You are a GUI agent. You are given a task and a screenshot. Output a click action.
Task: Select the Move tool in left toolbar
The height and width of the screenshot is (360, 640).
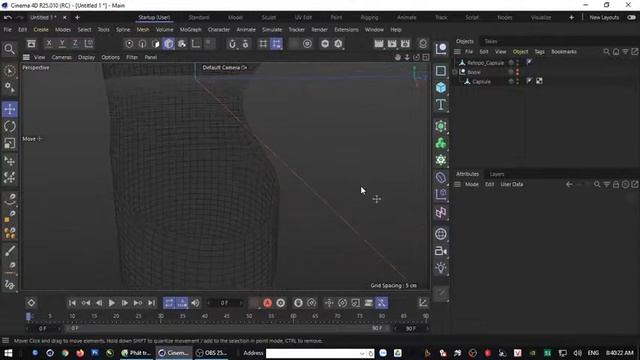pos(10,109)
